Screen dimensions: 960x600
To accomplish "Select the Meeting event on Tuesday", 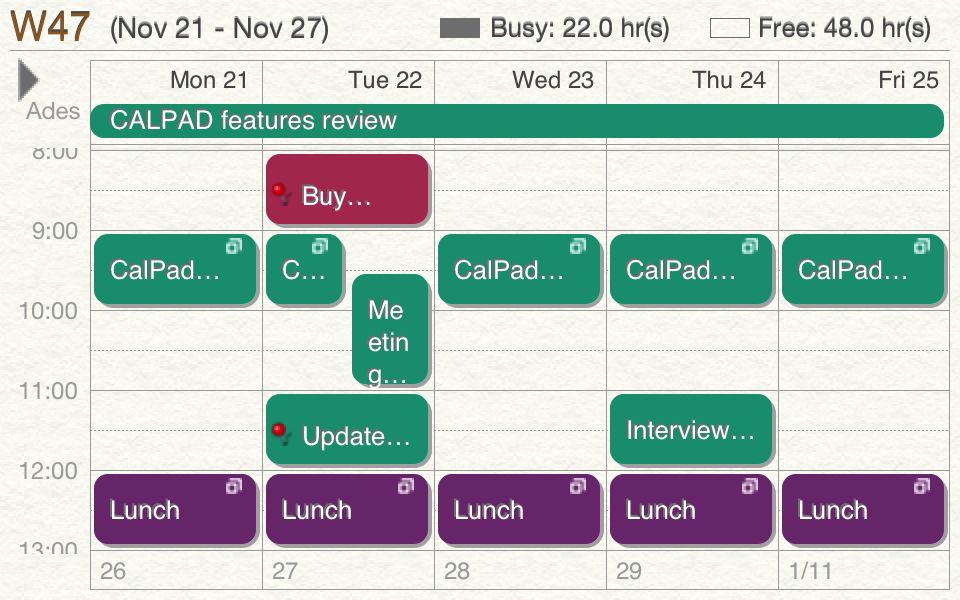I will coord(391,331).
